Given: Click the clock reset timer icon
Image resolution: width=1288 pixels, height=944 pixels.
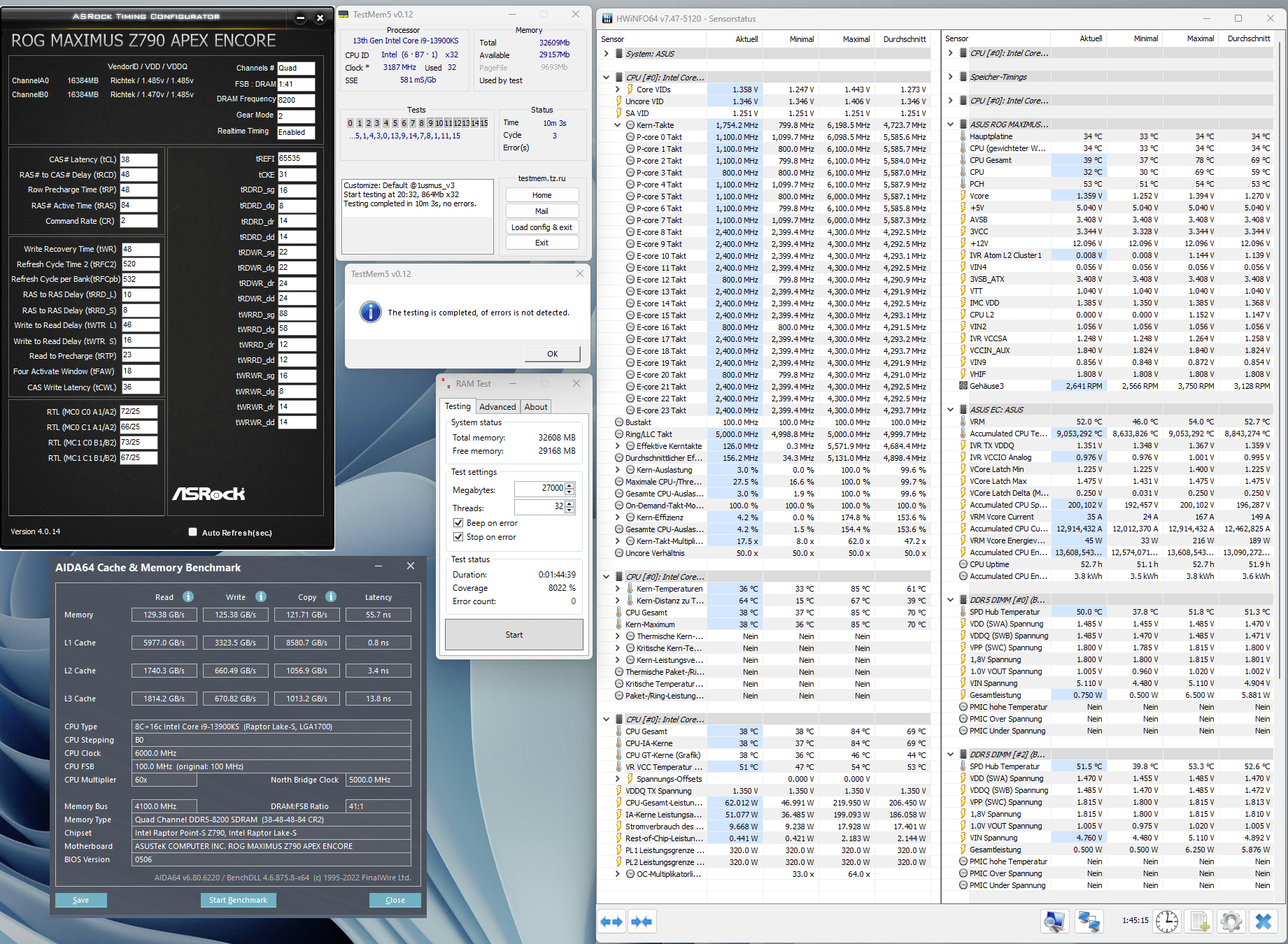Looking at the screenshot, I should 1166,922.
